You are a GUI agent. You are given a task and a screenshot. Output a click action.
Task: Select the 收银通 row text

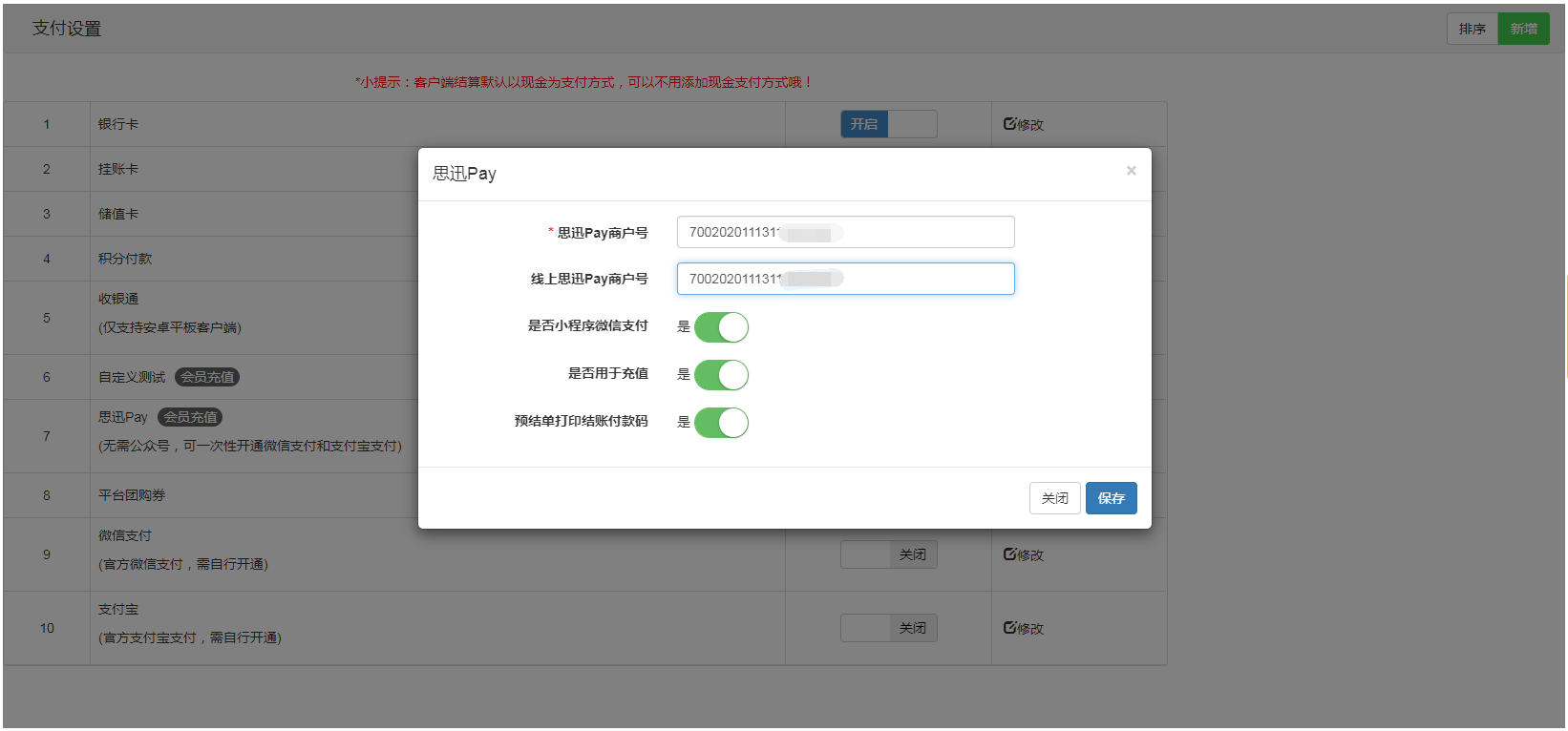click(118, 299)
